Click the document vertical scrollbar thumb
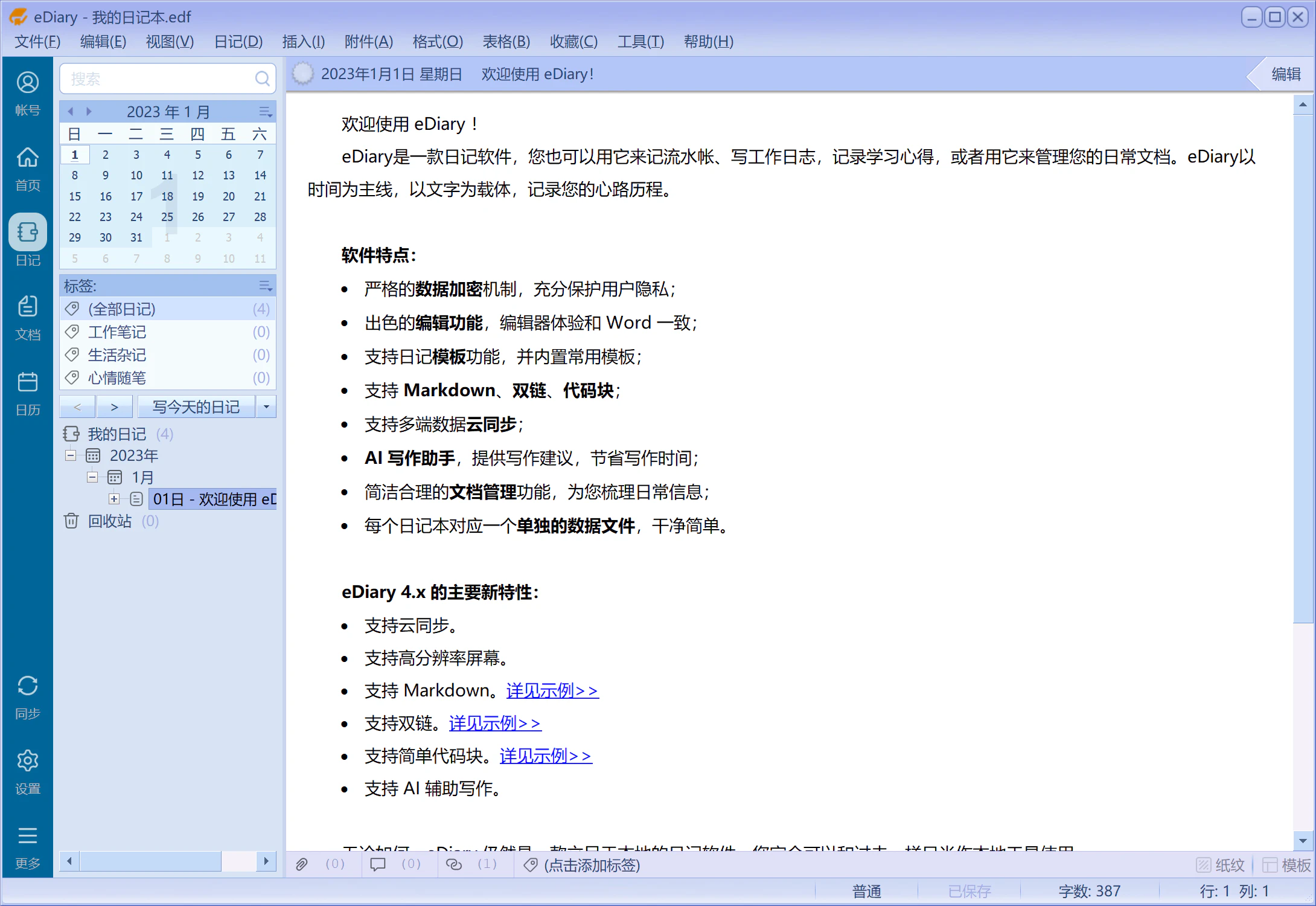 point(1303,368)
